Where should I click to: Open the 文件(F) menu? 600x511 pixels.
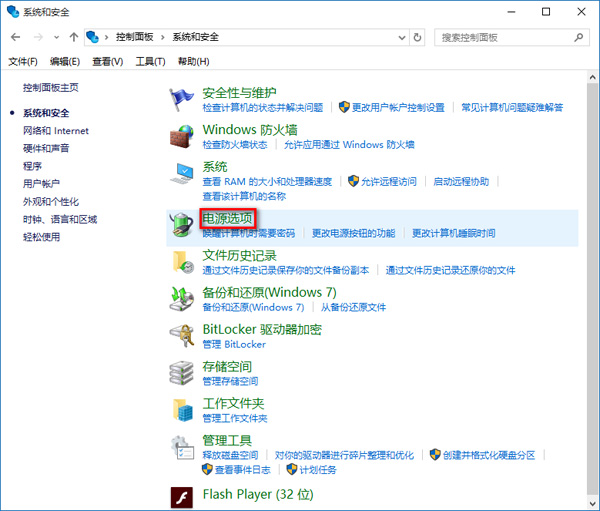click(23, 62)
